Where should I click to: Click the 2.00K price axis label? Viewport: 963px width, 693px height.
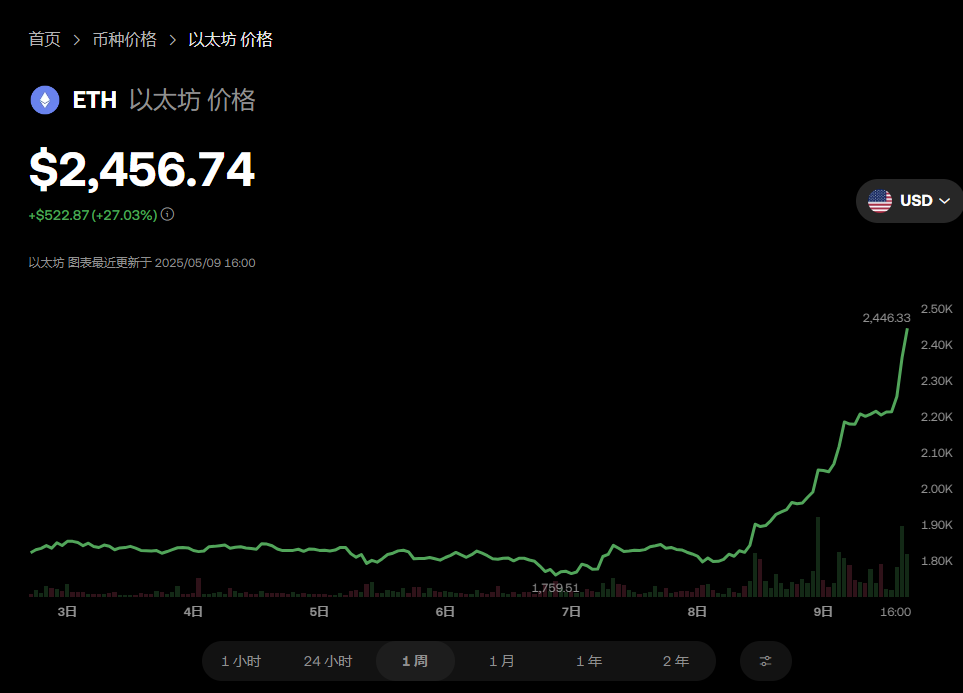click(937, 489)
